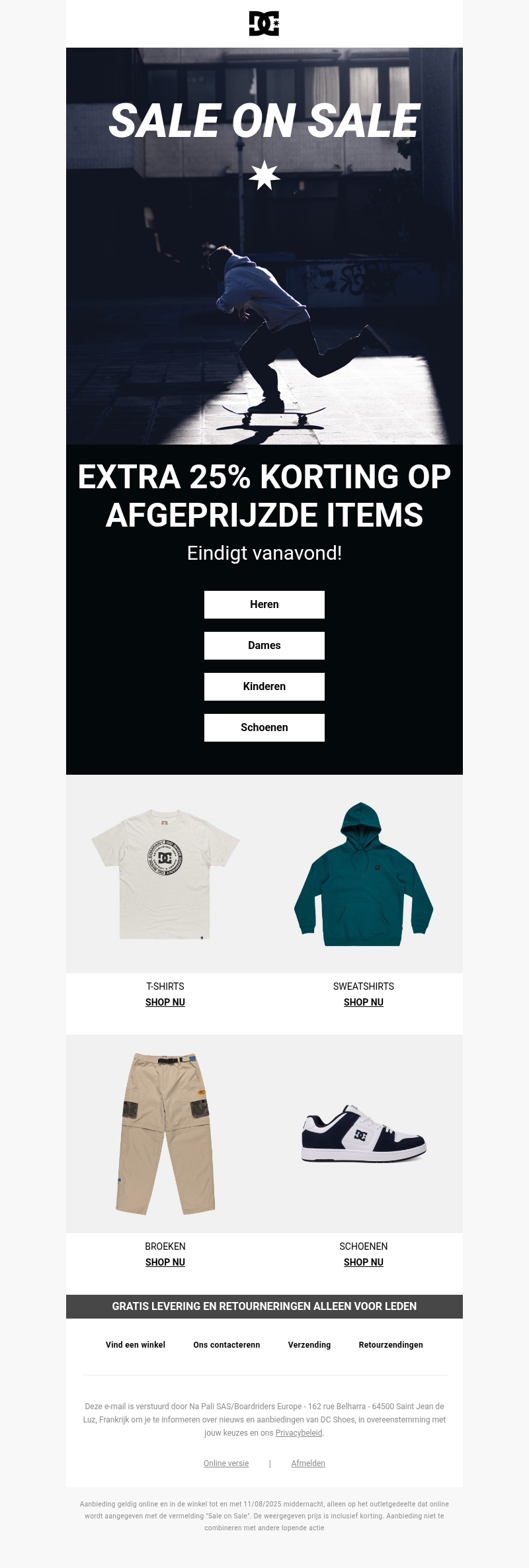Select the Heren button
The image size is (529, 1568).
[x=264, y=605]
